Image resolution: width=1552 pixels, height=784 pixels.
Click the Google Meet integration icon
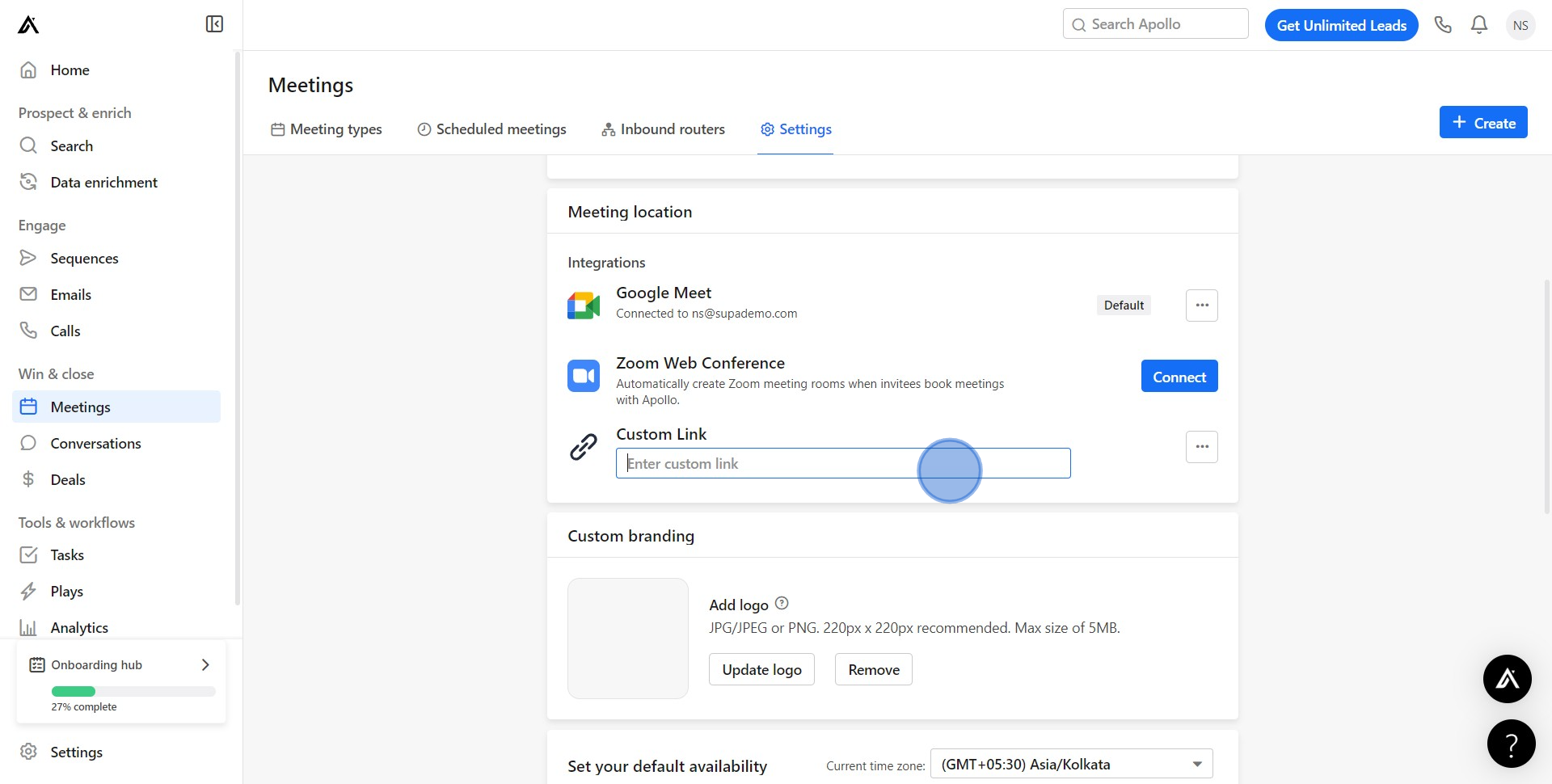[584, 306]
